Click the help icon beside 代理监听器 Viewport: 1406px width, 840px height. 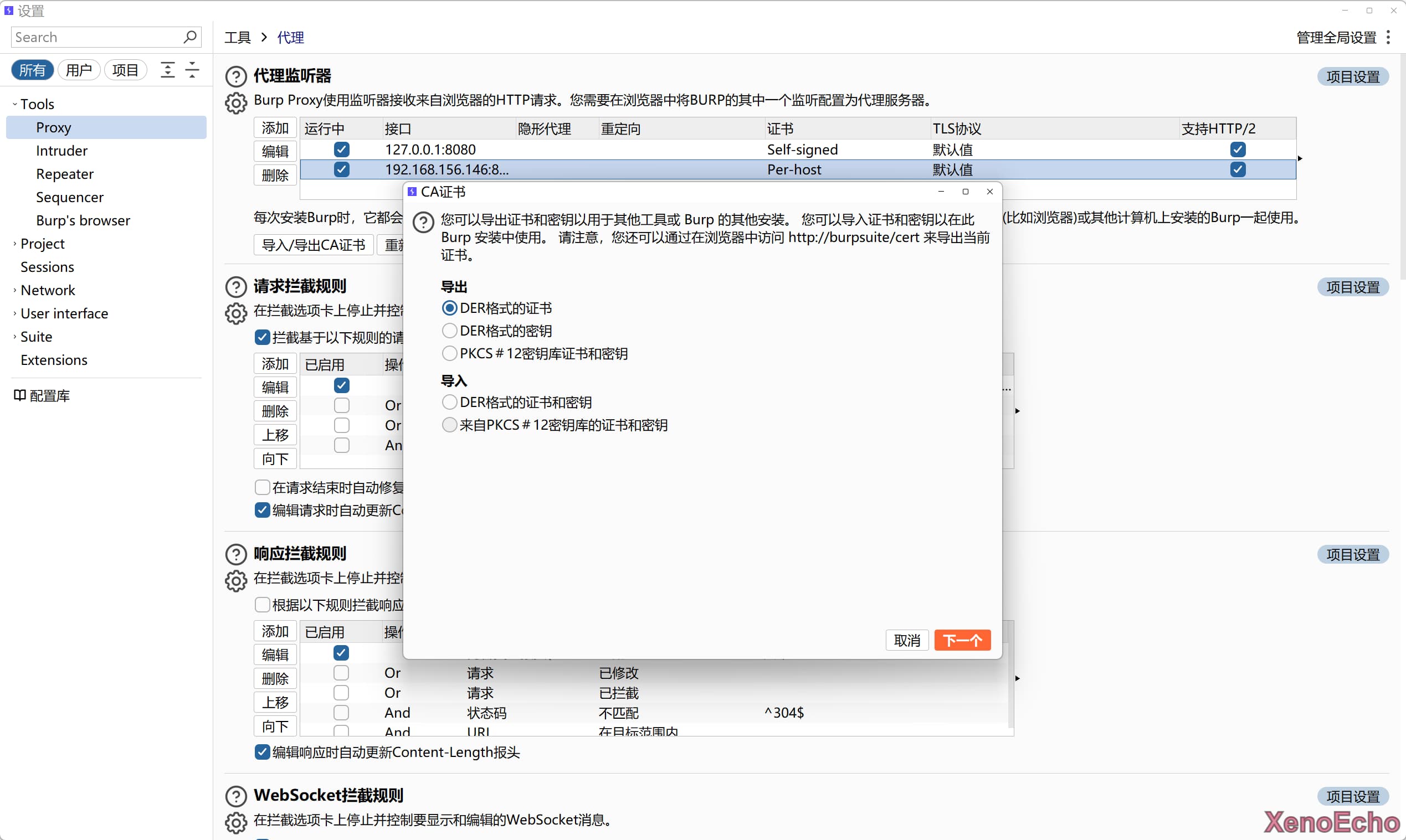[235, 76]
